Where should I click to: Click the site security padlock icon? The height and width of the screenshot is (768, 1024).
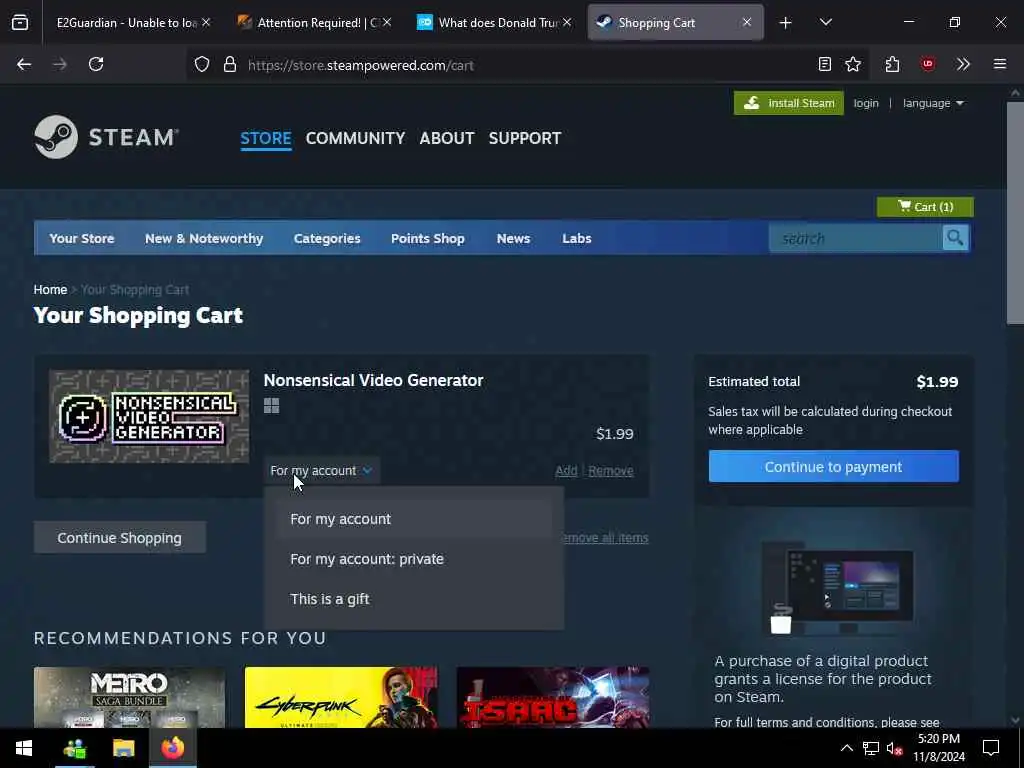(230, 65)
